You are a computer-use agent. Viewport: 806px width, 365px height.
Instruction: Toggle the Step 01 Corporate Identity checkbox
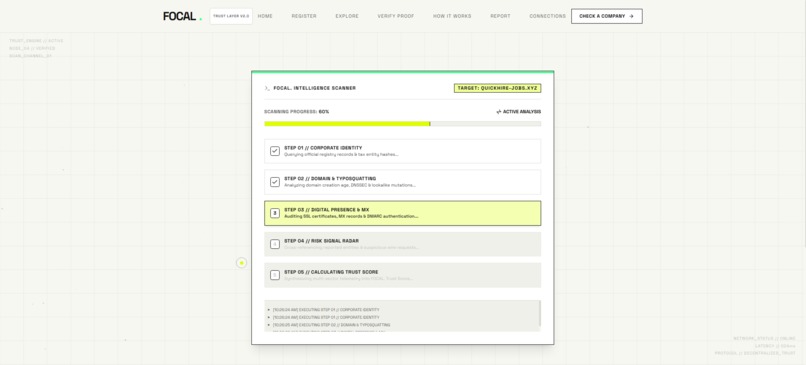275,151
